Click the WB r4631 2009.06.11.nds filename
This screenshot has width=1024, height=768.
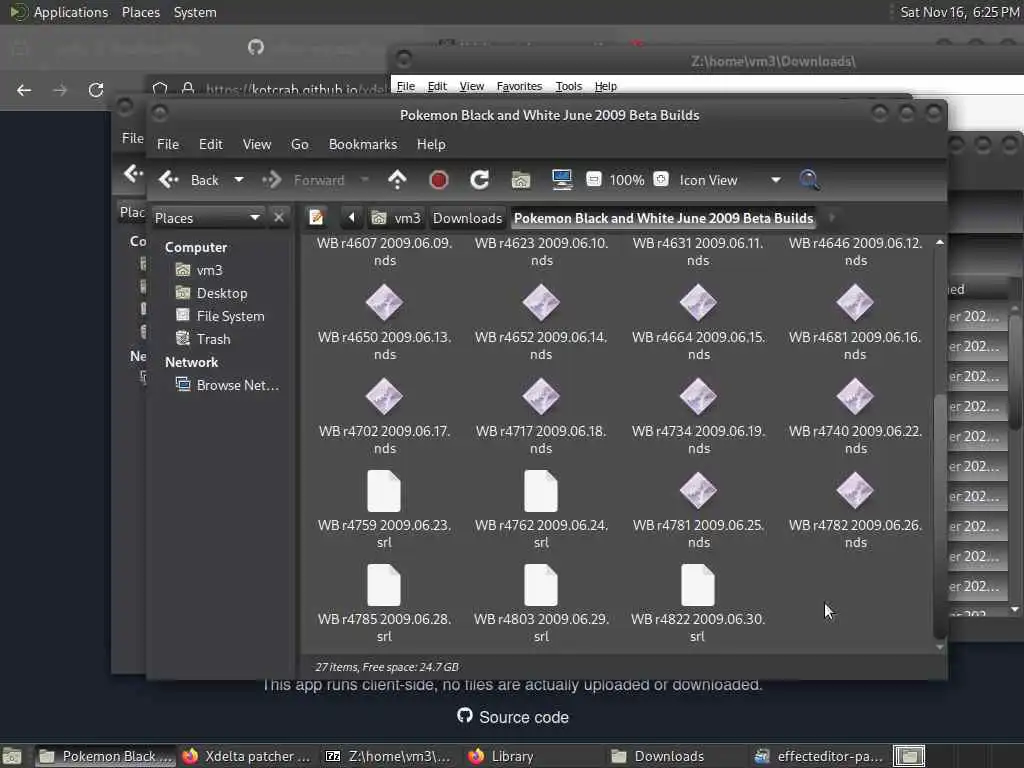698,251
